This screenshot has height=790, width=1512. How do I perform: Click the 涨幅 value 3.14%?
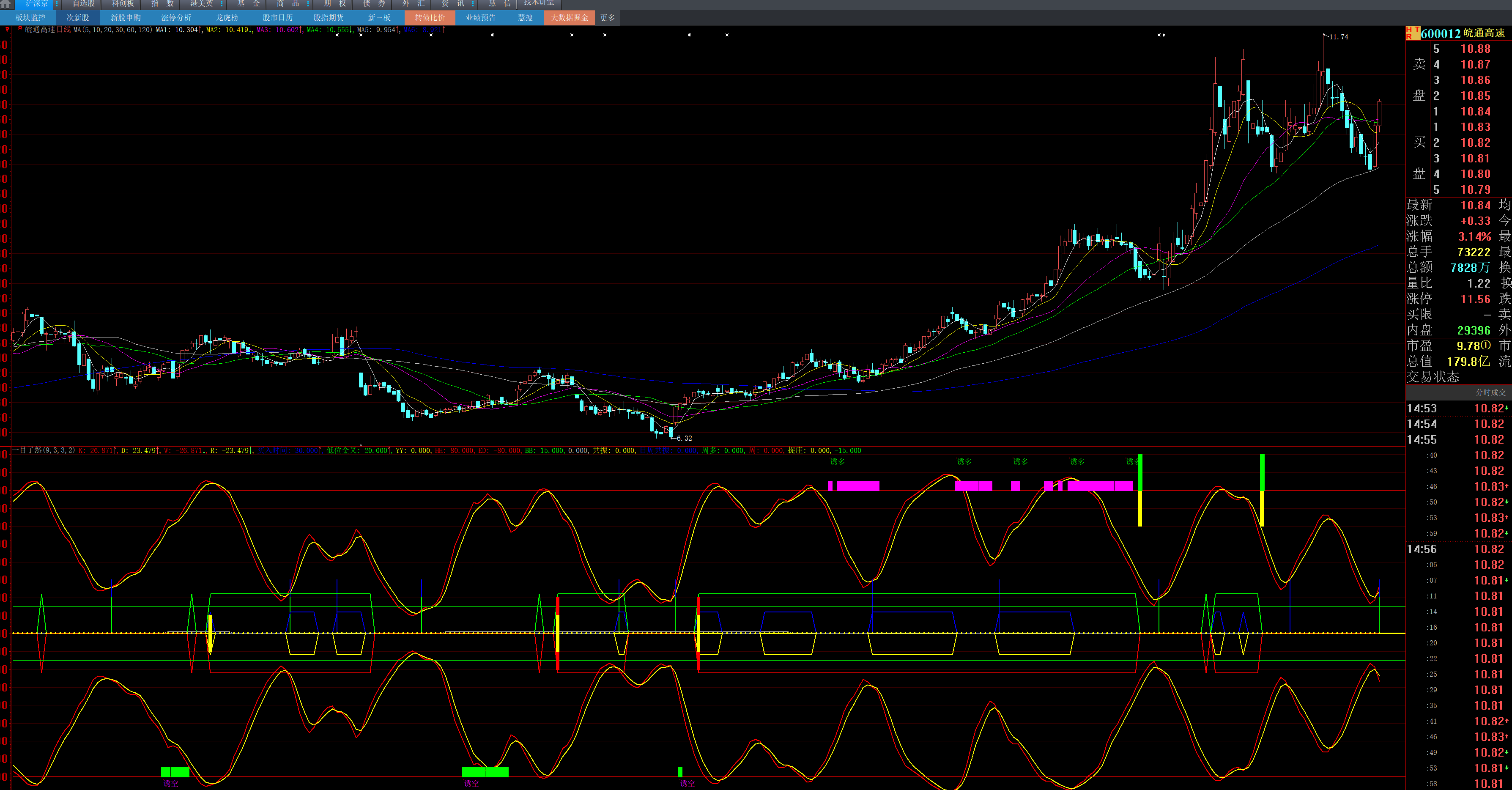click(x=1474, y=236)
